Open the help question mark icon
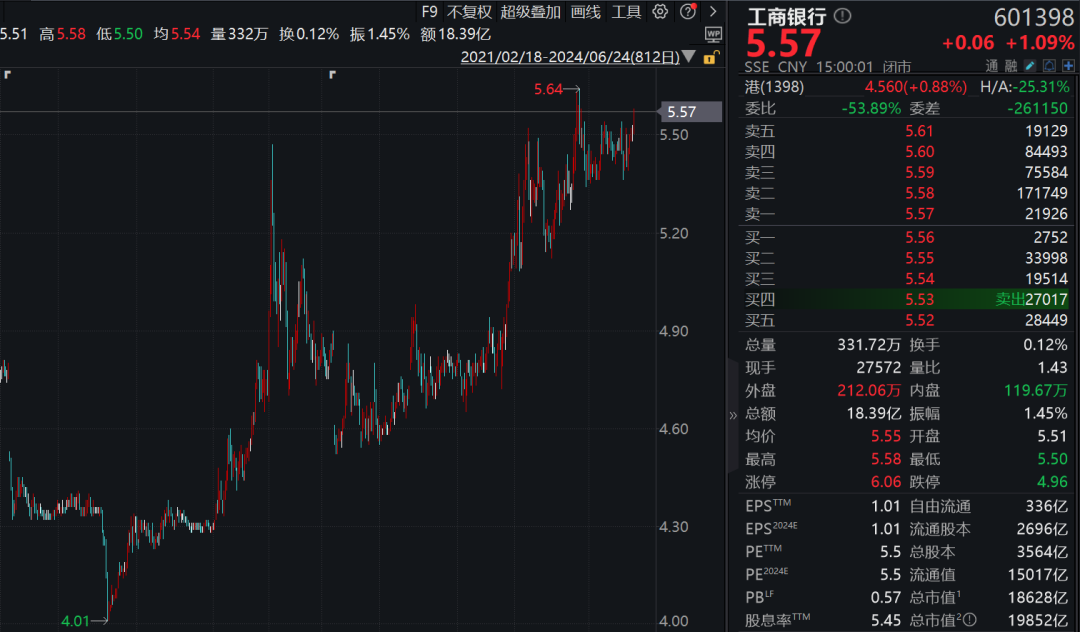The width and height of the screenshot is (1080, 632). pos(687,12)
